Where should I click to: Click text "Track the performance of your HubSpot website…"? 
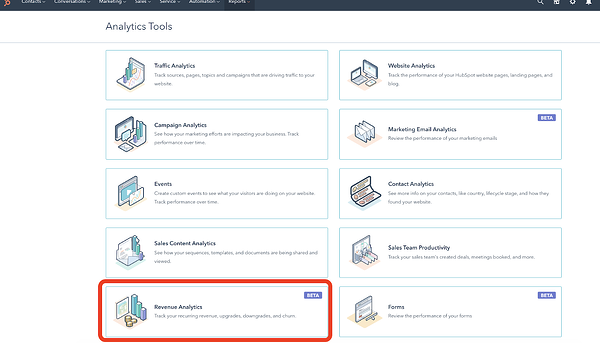[470, 79]
